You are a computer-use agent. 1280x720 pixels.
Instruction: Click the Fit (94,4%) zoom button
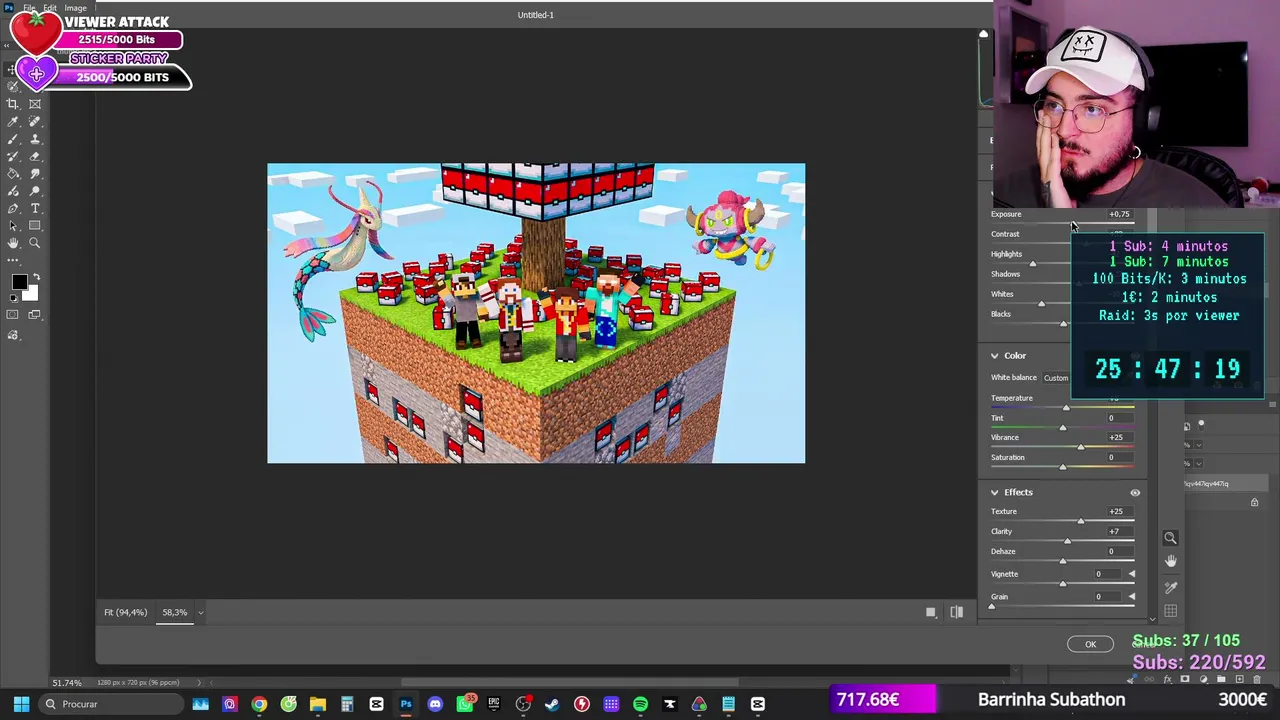[x=125, y=612]
